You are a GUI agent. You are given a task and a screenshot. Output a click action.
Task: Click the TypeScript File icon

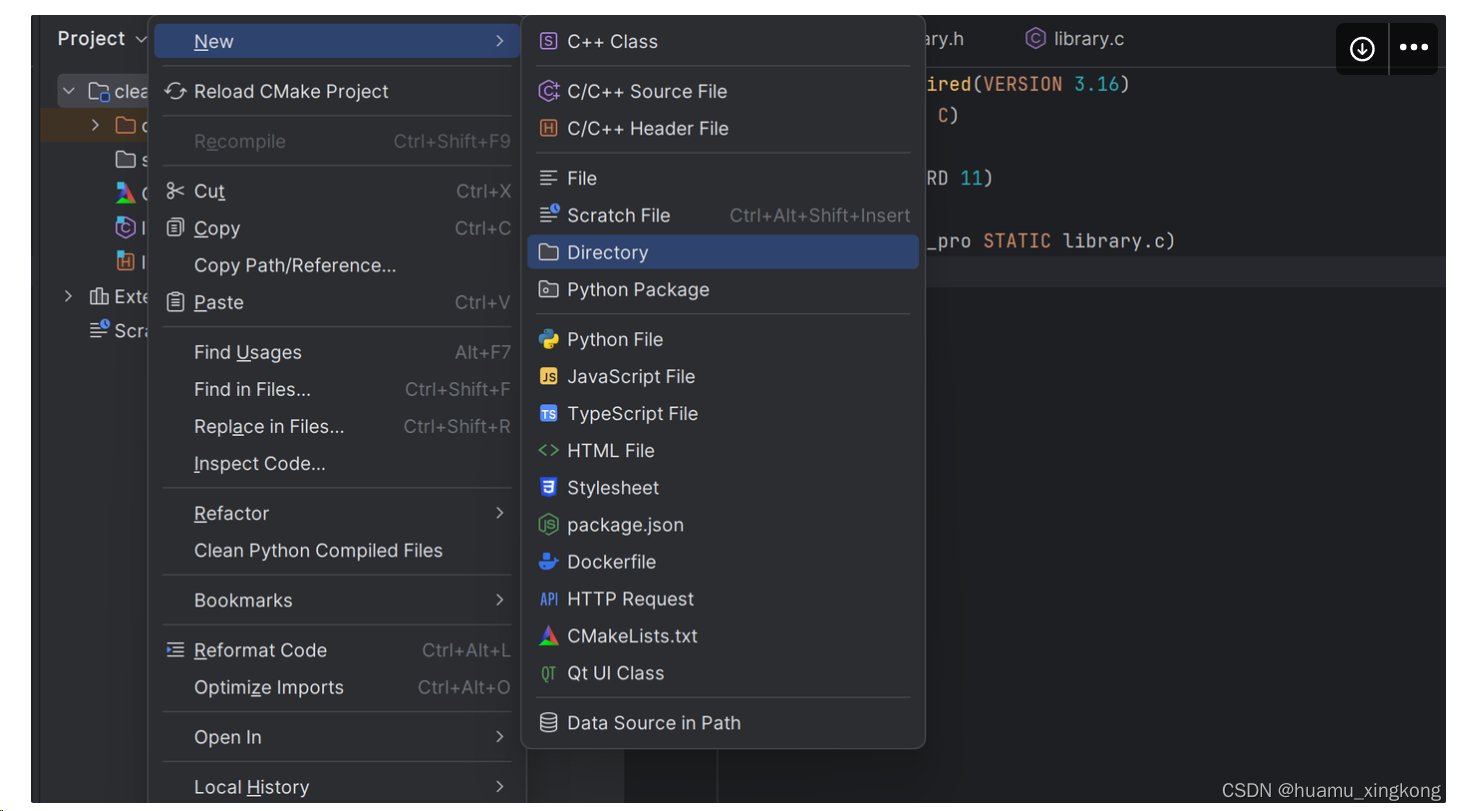[548, 413]
